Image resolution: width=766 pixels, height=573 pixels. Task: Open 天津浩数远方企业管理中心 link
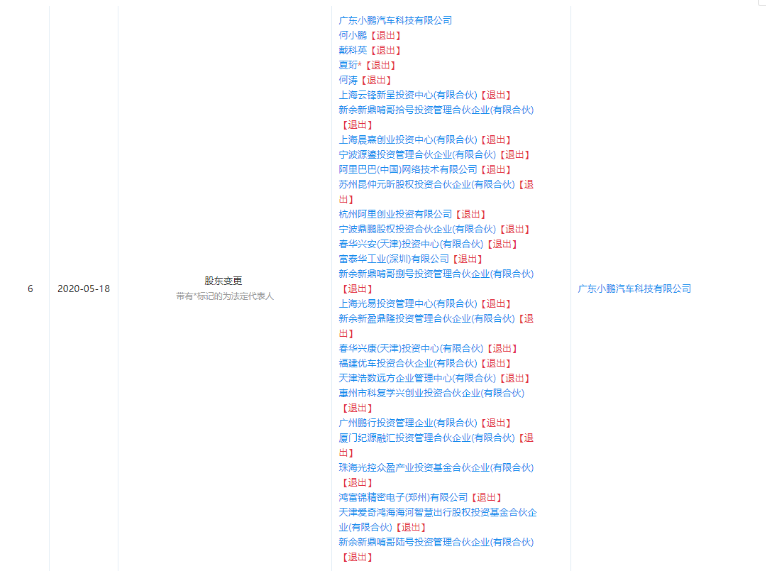(417, 378)
